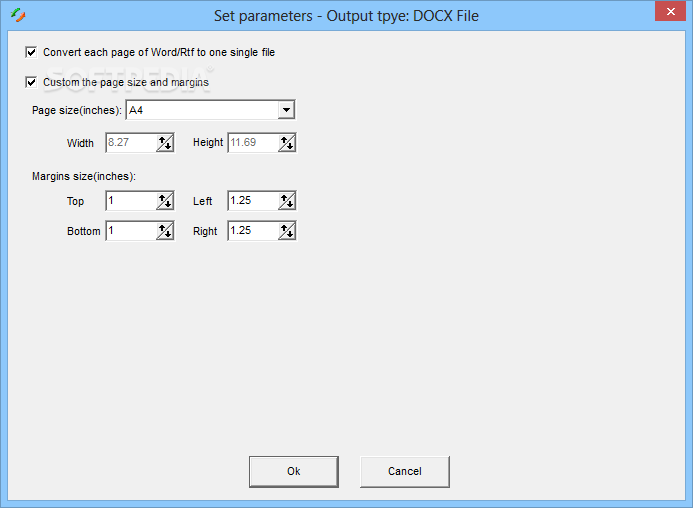This screenshot has height=508, width=693.
Task: Click the 'Bottom' margin label
Action: pos(84,231)
